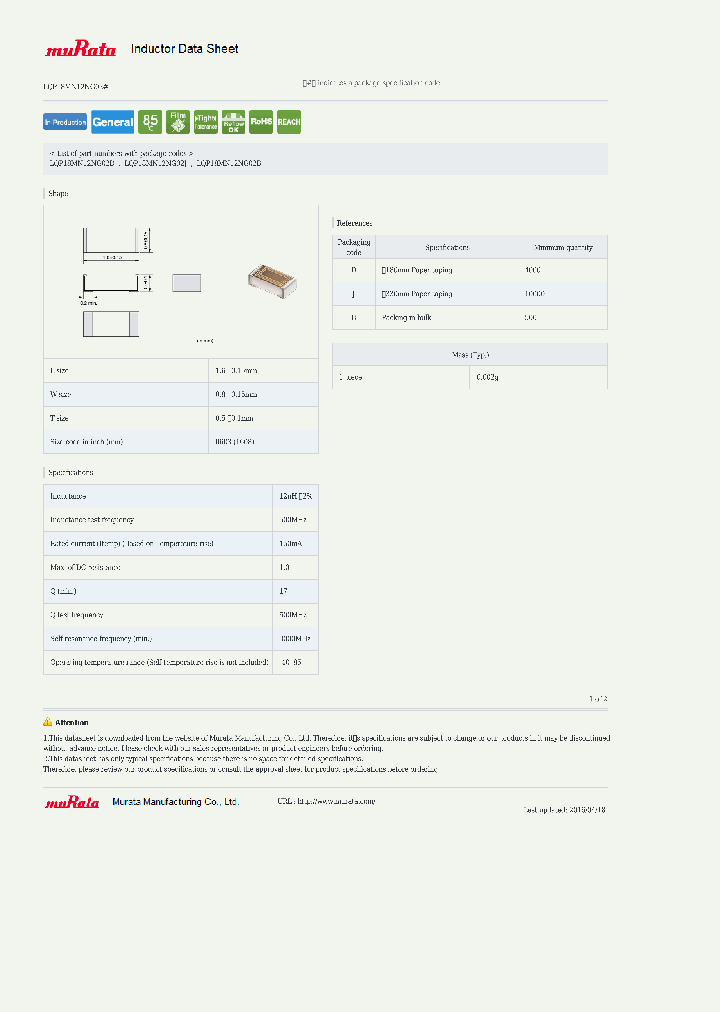
Task: Click the "Packing in bulk" specification cell
Action: 406,318
